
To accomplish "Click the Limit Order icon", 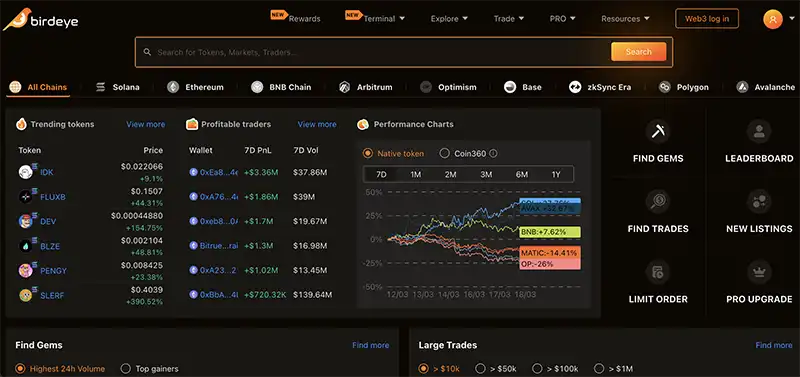I will [658, 272].
